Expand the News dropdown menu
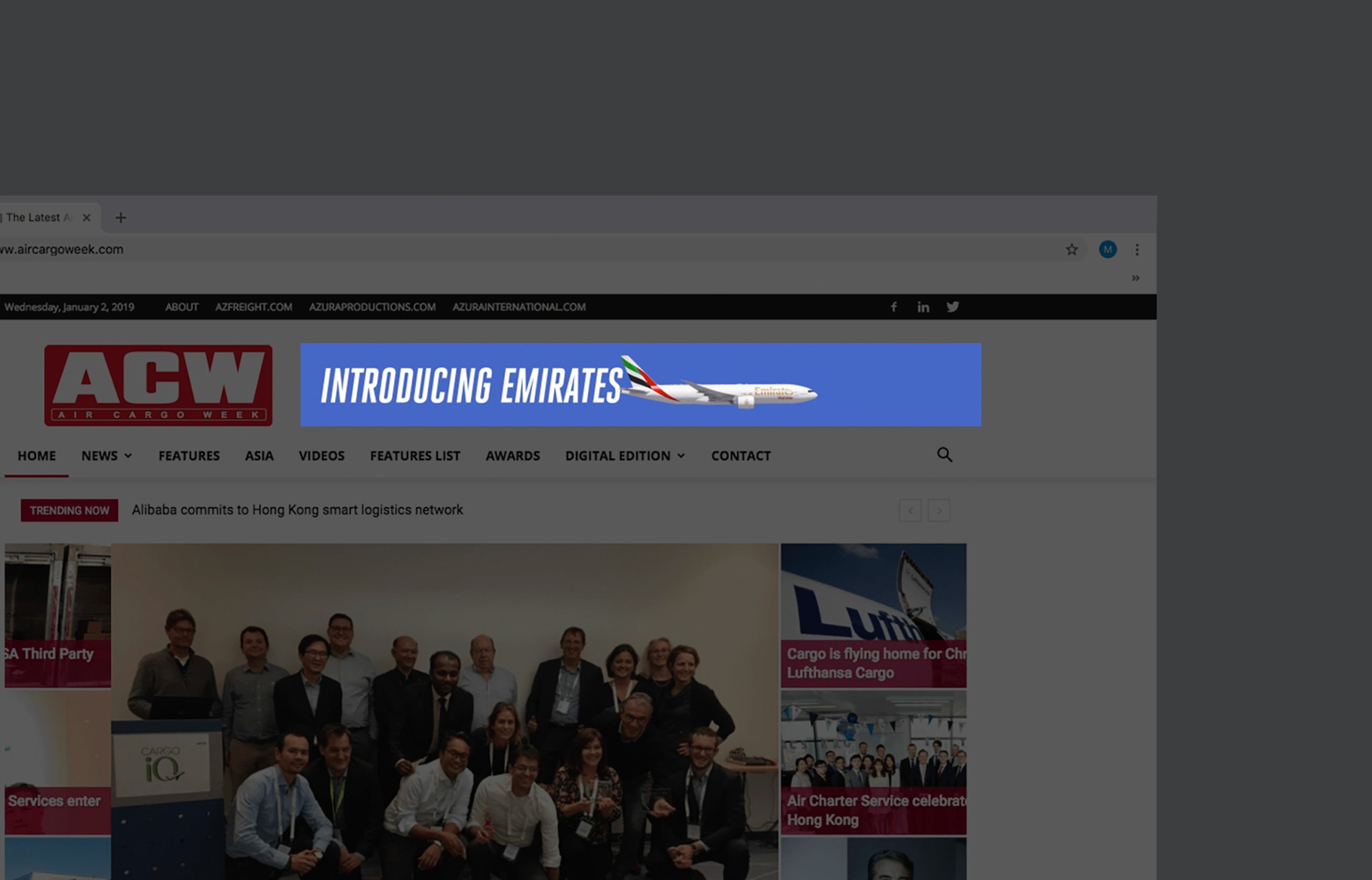This screenshot has height=880, width=1372. (x=106, y=456)
